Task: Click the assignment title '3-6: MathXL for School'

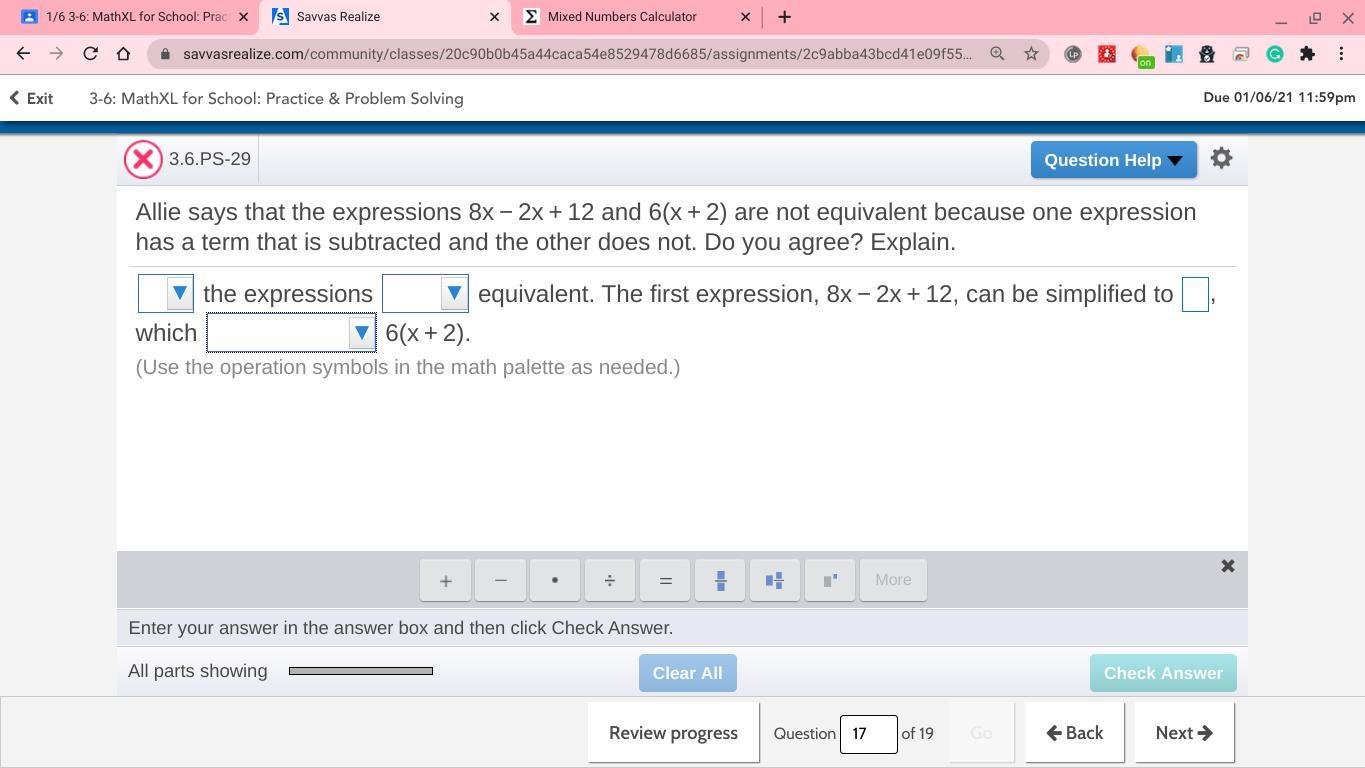Action: tap(276, 98)
